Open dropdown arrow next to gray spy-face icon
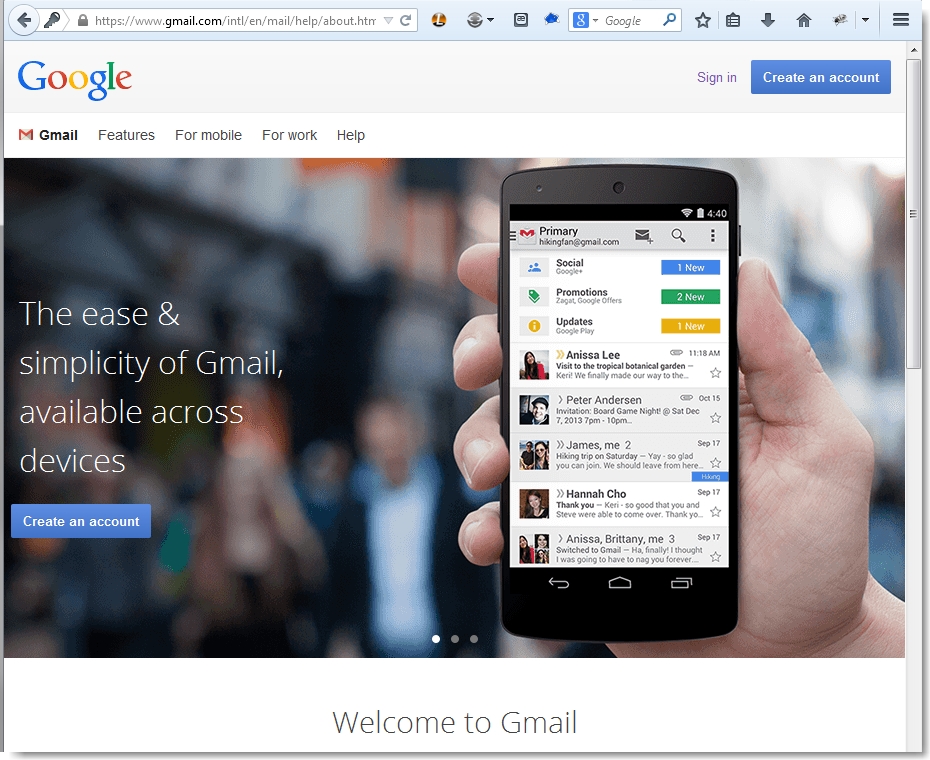 coord(491,20)
